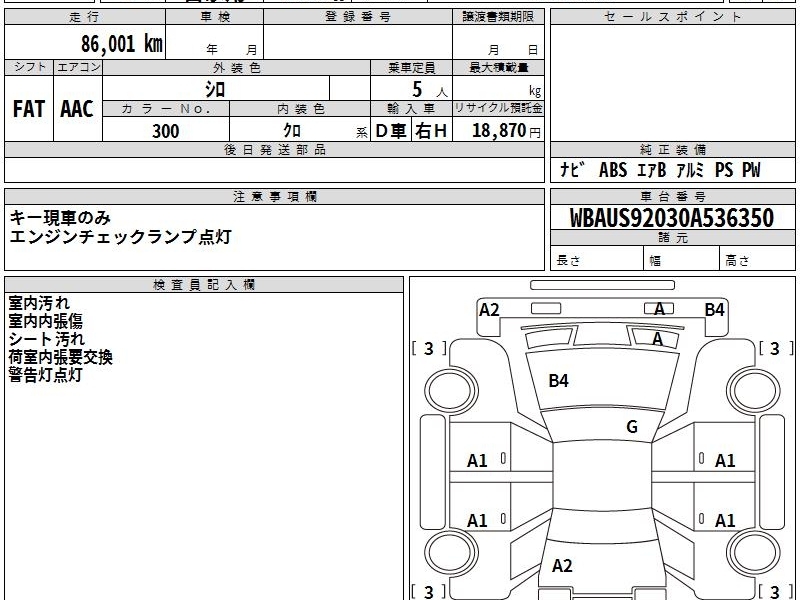Select the 長さ dimension cell
The height and width of the screenshot is (600, 800).
point(597,259)
